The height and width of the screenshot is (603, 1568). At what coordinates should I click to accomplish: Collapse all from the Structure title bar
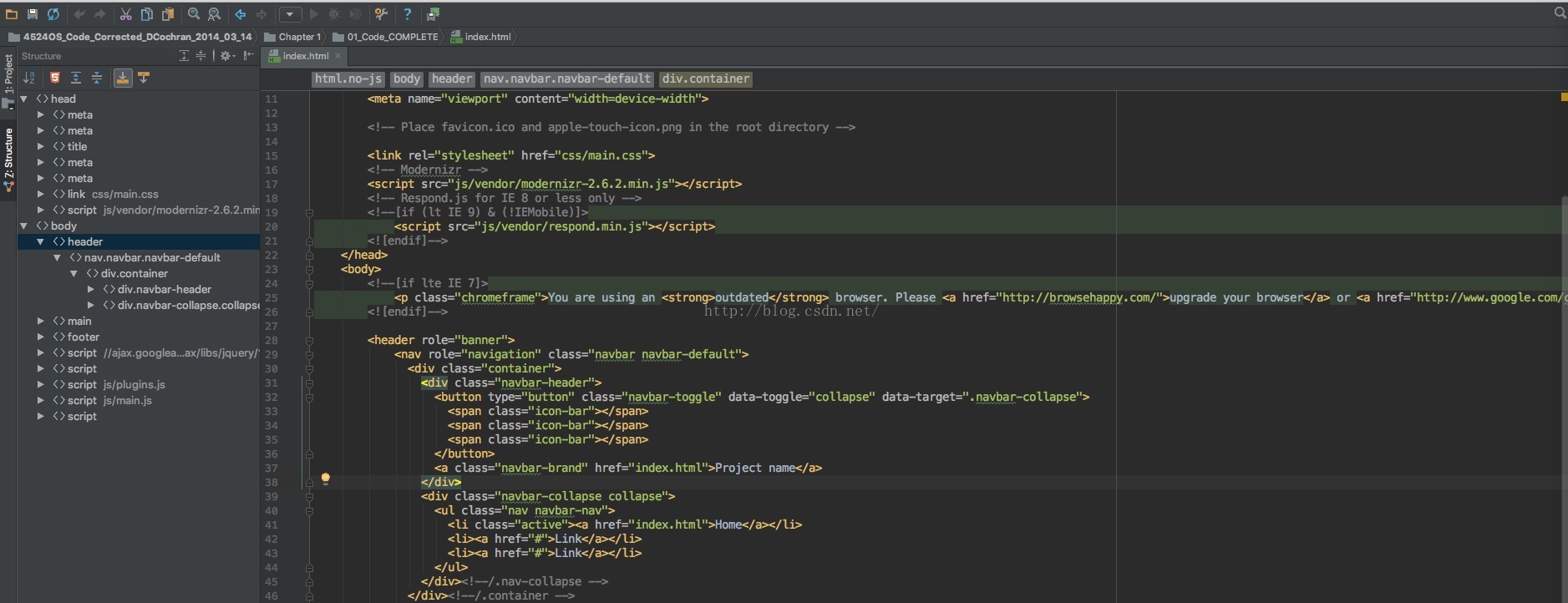(200, 56)
